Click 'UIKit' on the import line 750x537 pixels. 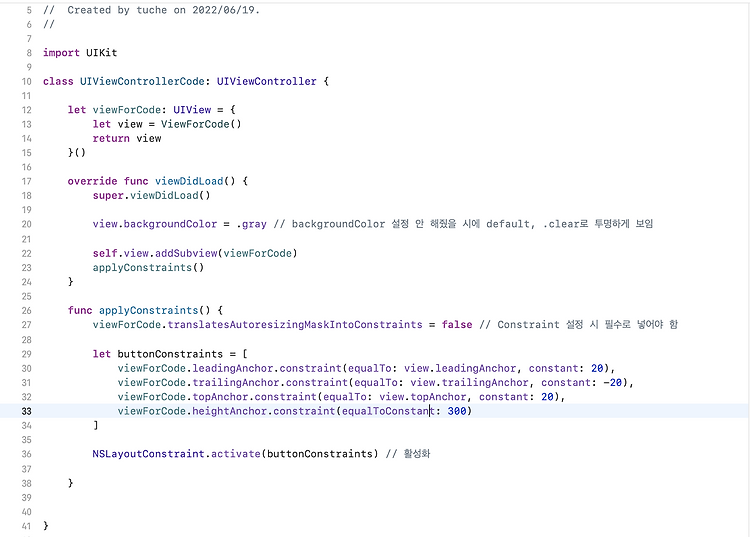tap(101, 53)
